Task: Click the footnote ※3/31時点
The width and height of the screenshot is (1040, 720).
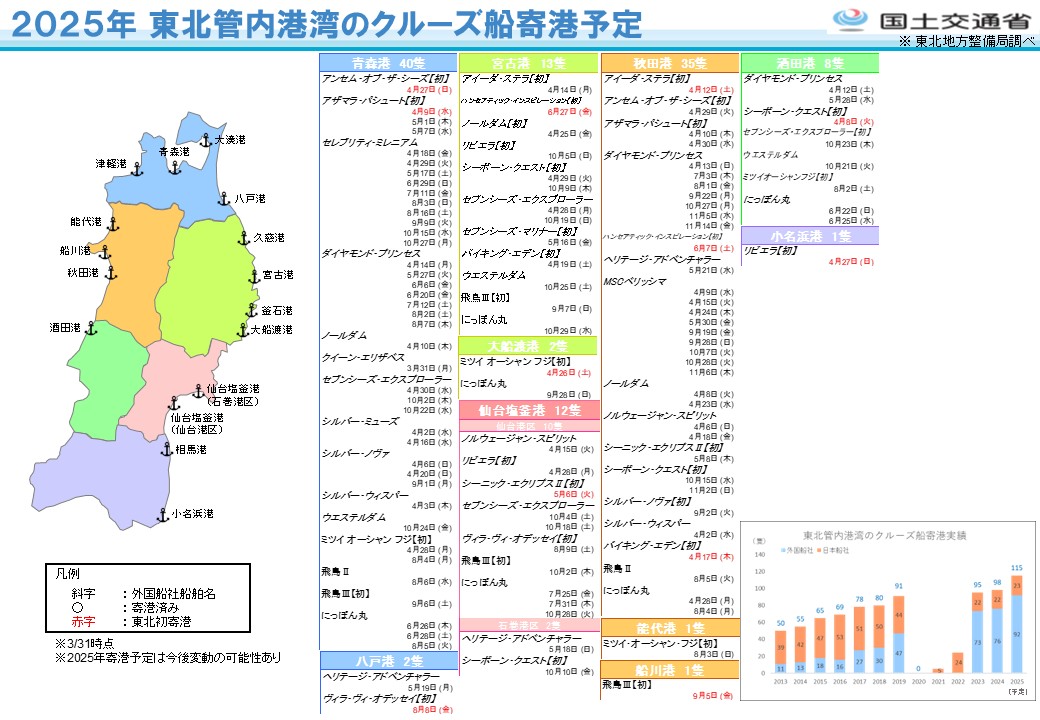Action: pyautogui.click(x=84, y=643)
